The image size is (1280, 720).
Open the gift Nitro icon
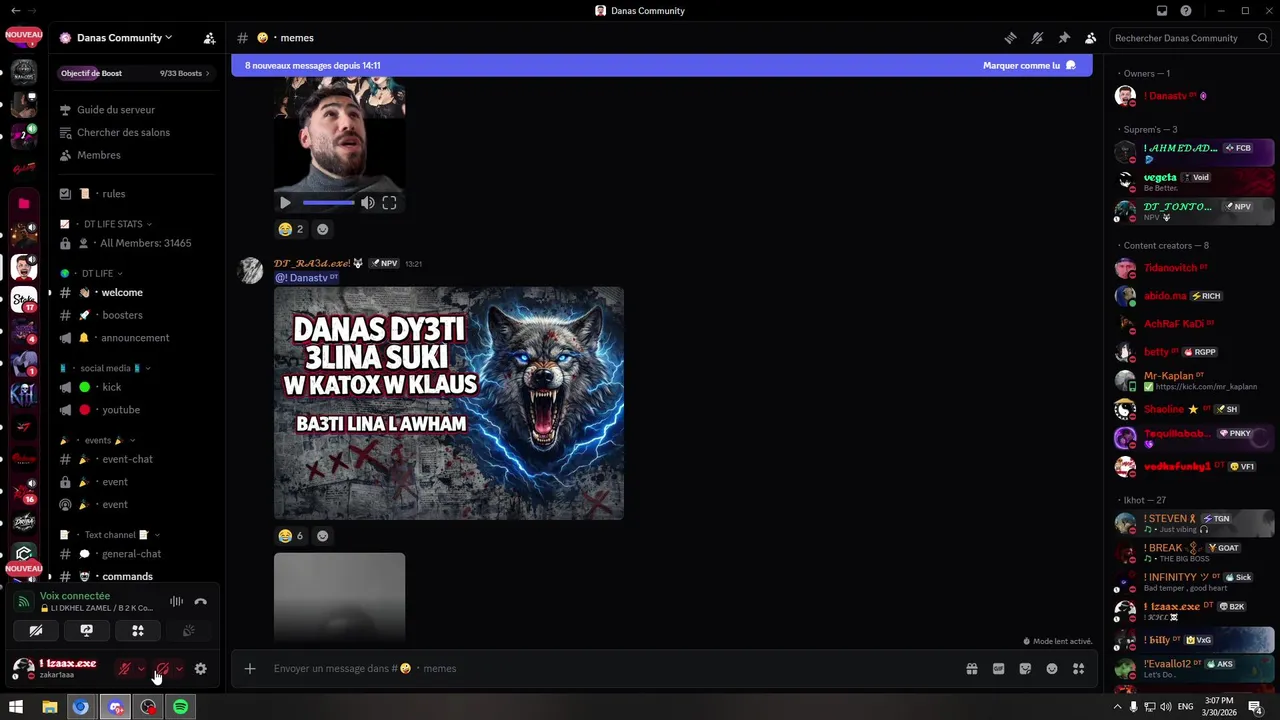(x=971, y=669)
